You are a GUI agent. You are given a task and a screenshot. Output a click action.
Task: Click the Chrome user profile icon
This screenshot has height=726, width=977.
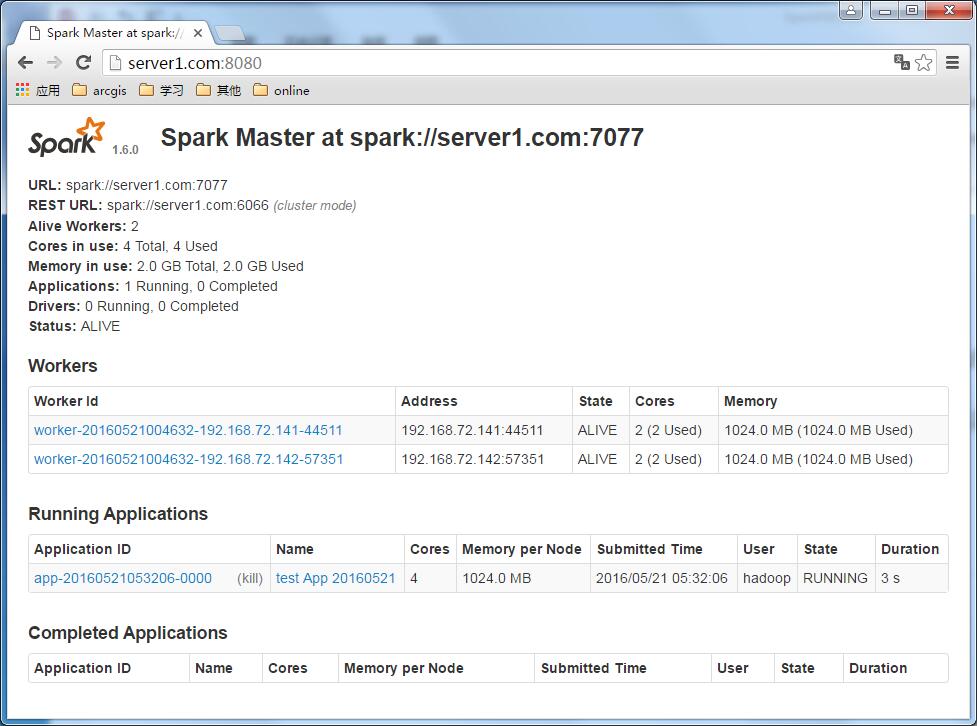[851, 10]
